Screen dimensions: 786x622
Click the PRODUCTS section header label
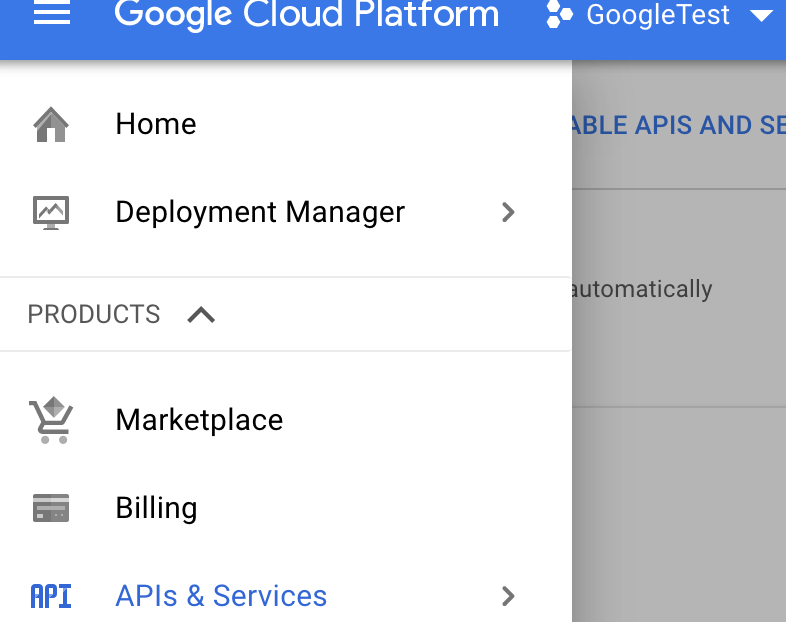[94, 314]
